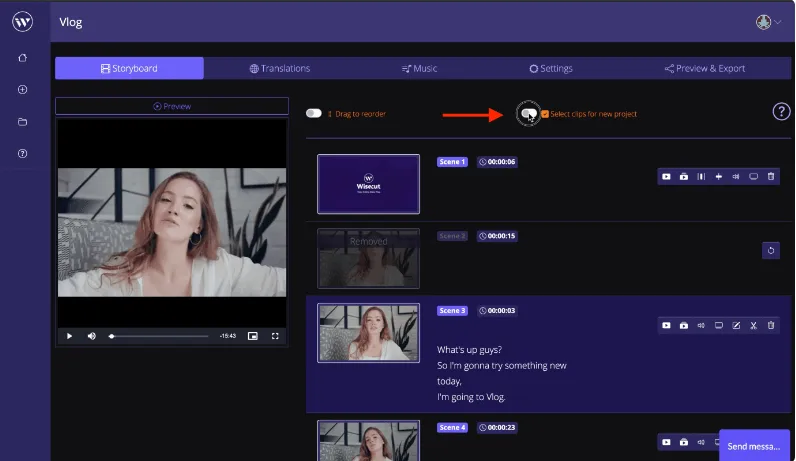
Task: Click the large help question mark icon
Action: click(x=781, y=111)
